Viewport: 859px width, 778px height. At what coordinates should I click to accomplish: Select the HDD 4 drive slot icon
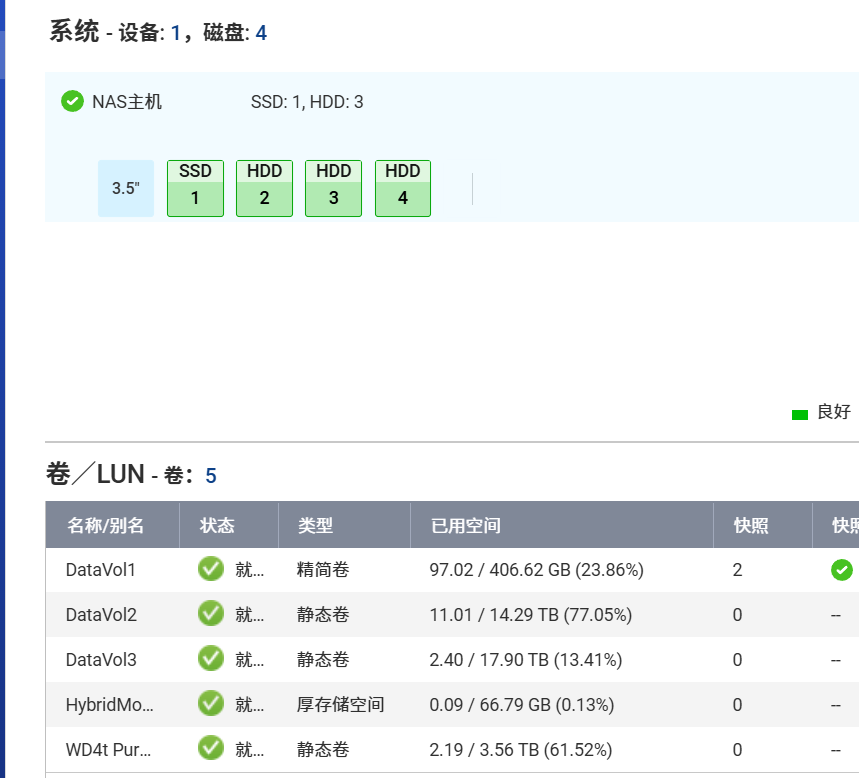pos(401,187)
